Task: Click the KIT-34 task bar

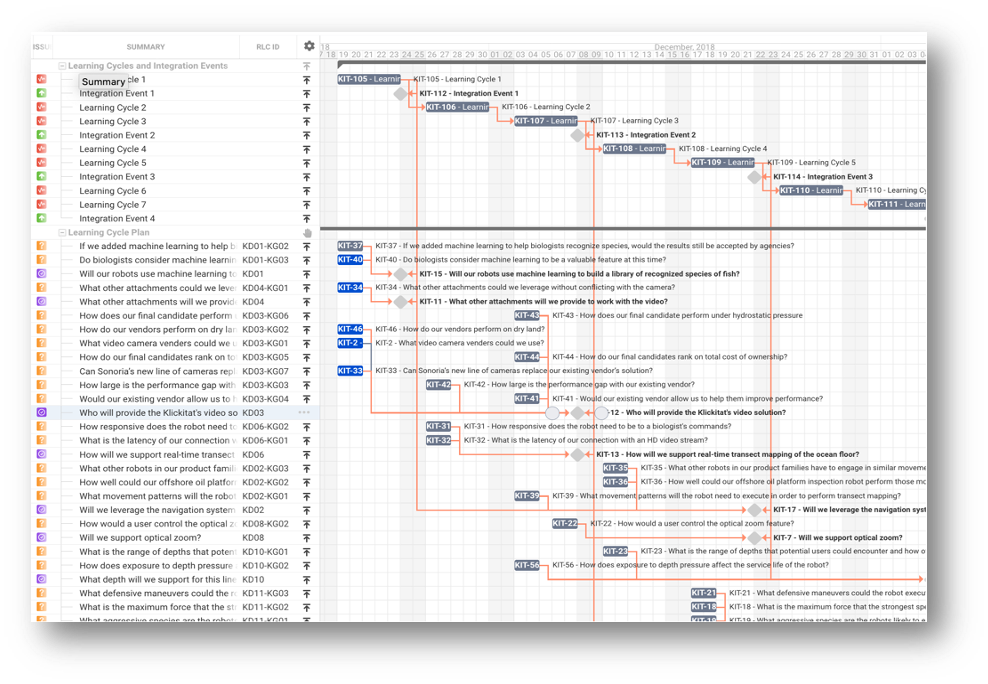Action: click(350, 287)
